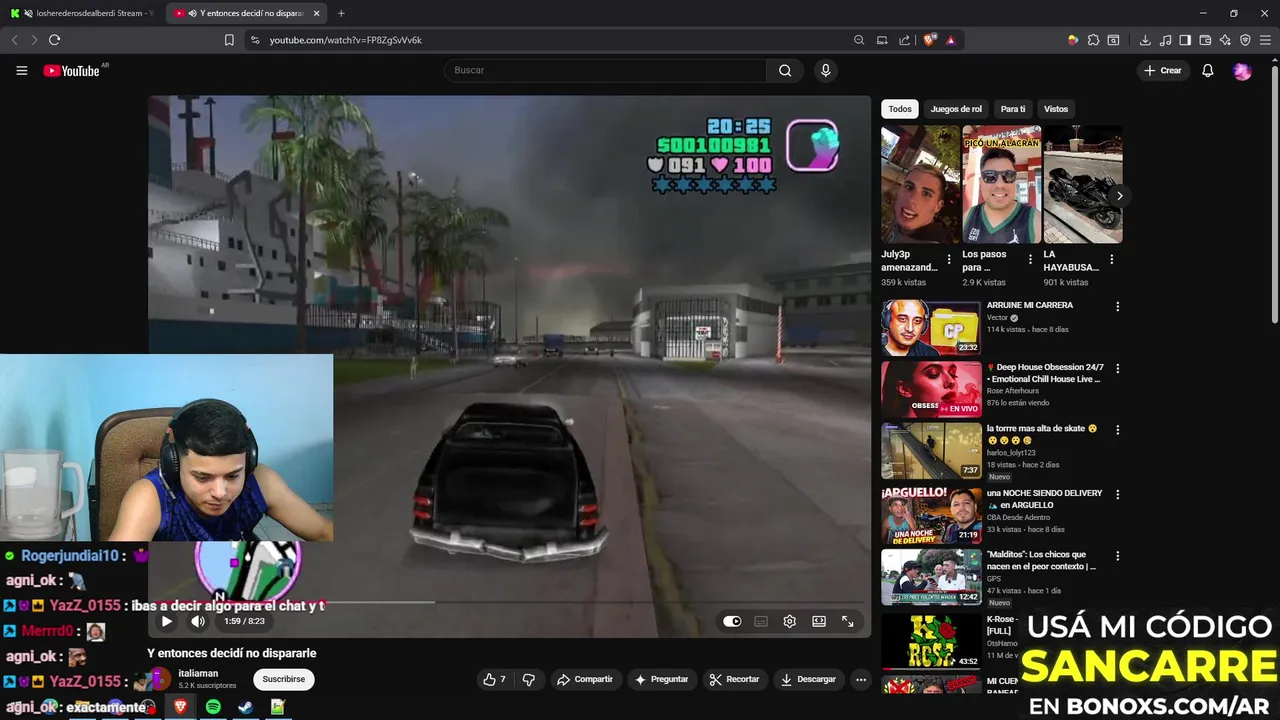The width and height of the screenshot is (1280, 720).
Task: Open the Brave main menu icon
Action: (x=1265, y=40)
